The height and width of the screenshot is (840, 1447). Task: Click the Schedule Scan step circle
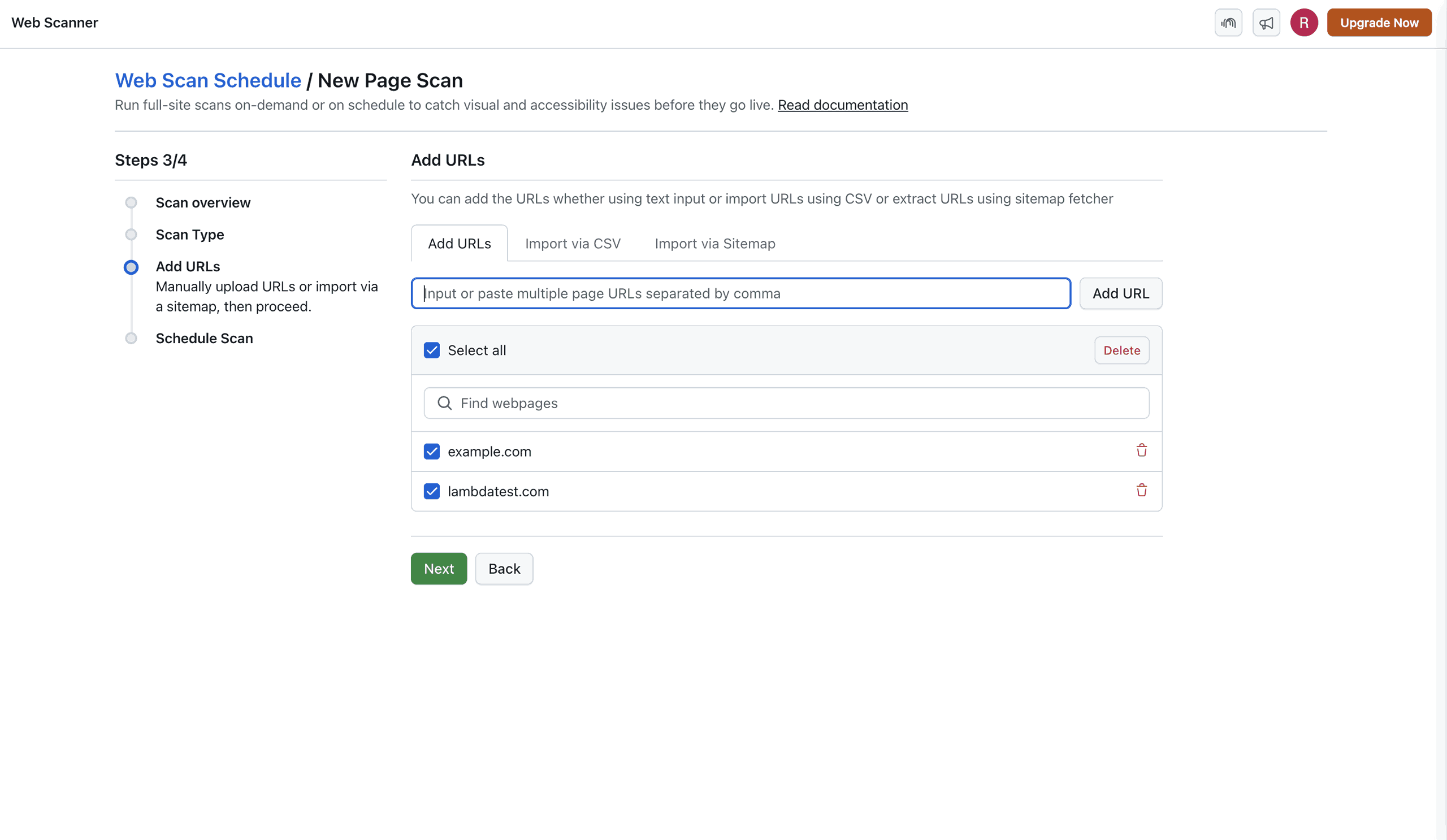pyautogui.click(x=131, y=337)
